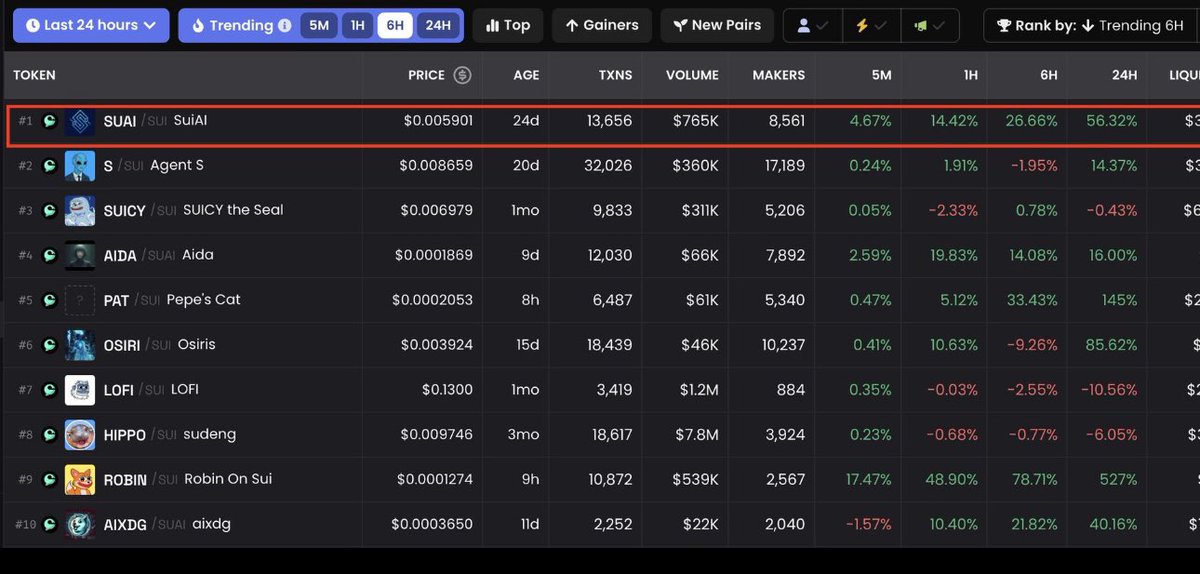Click the AIXDG 5M change -1.57%
The image size is (1200, 574).
pos(868,525)
